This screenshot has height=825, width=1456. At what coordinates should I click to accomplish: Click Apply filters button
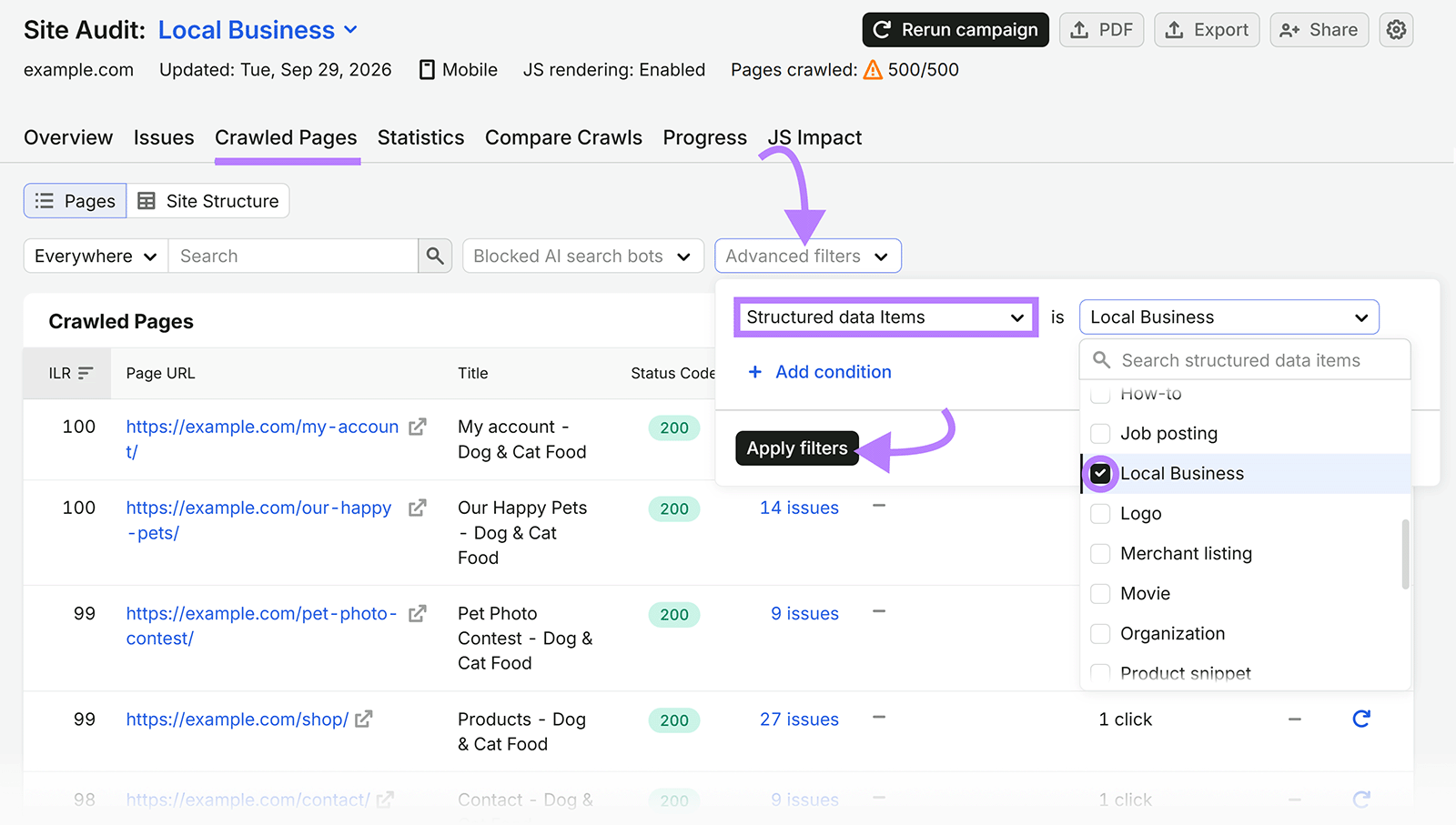pos(797,448)
